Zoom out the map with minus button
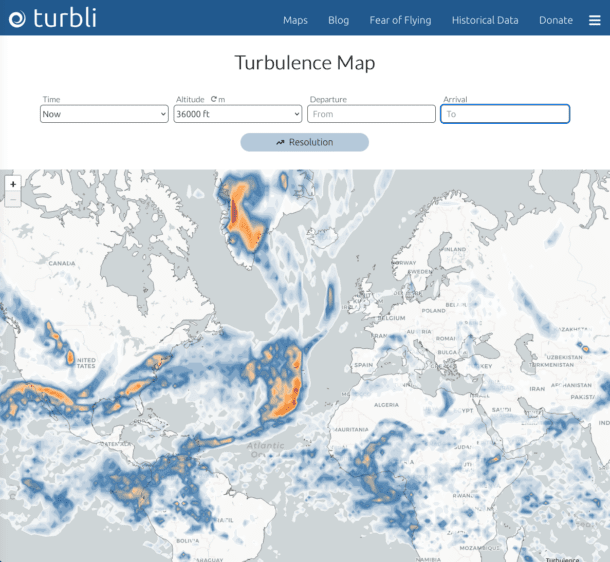This screenshot has height=562, width=610. pos(13,200)
